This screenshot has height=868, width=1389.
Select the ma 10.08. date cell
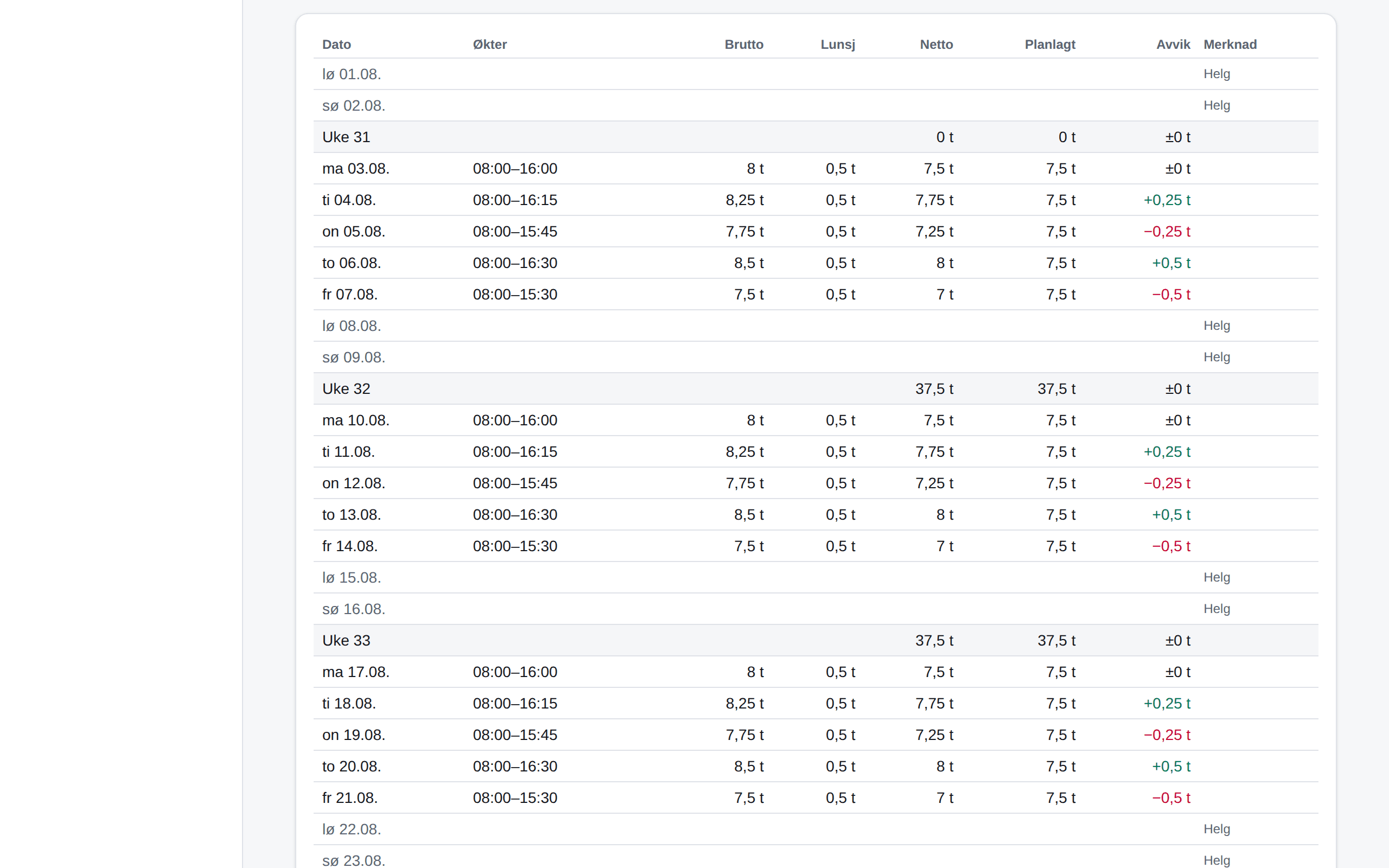pyautogui.click(x=356, y=420)
